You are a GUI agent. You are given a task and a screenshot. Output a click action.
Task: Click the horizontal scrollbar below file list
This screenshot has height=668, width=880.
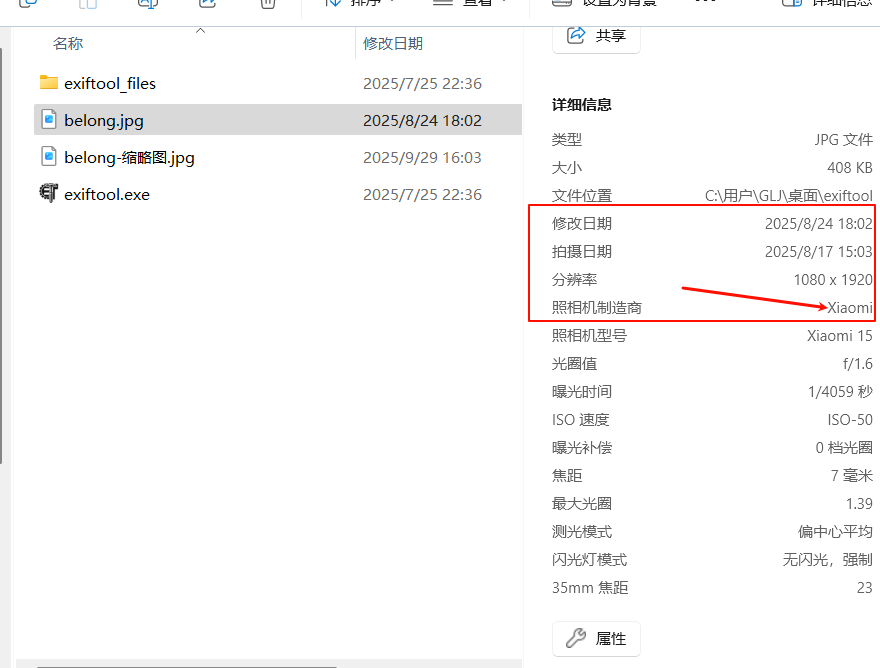coord(187,666)
